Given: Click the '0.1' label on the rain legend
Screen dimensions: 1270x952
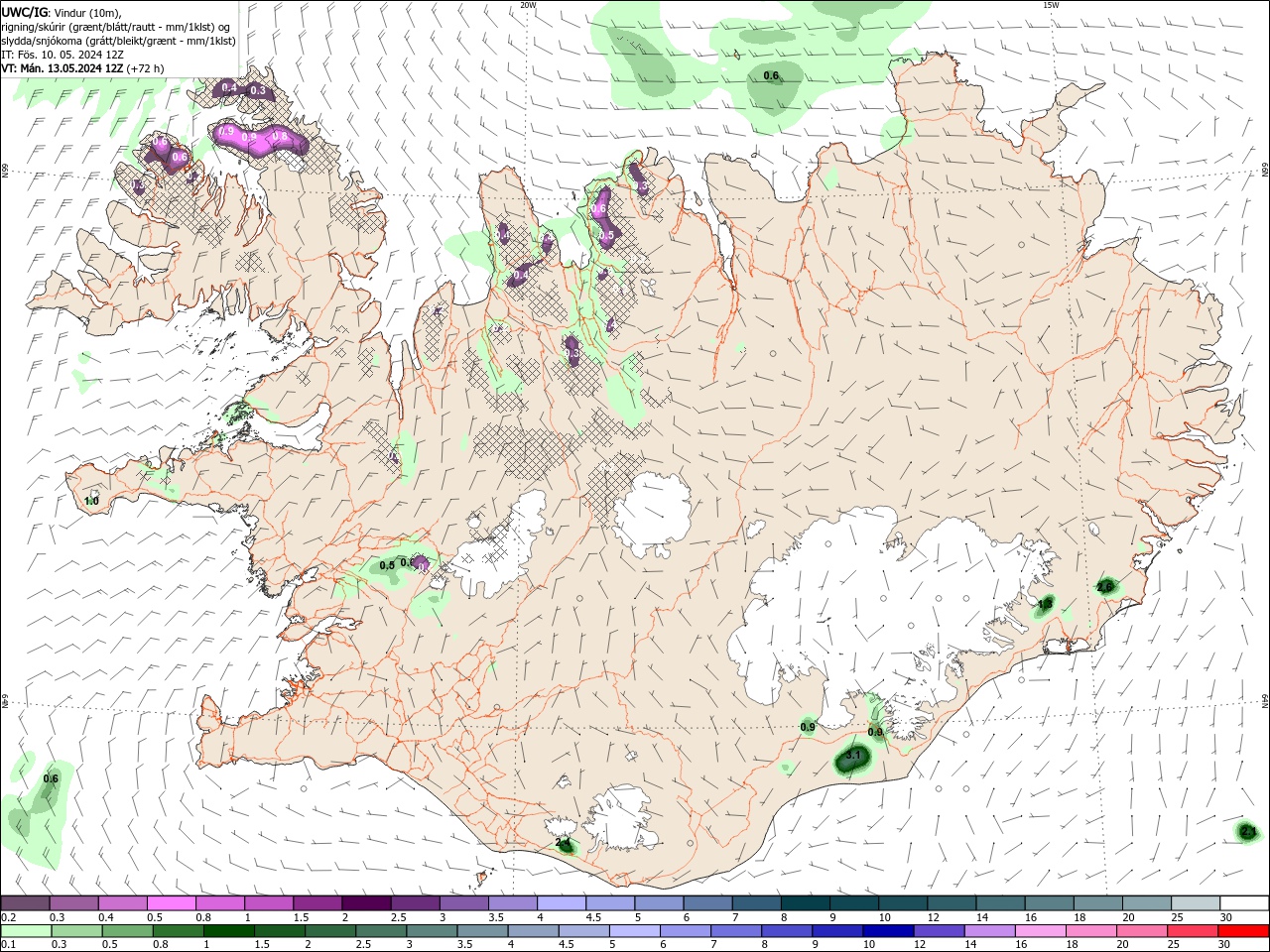Looking at the screenshot, I should pos(8,946).
